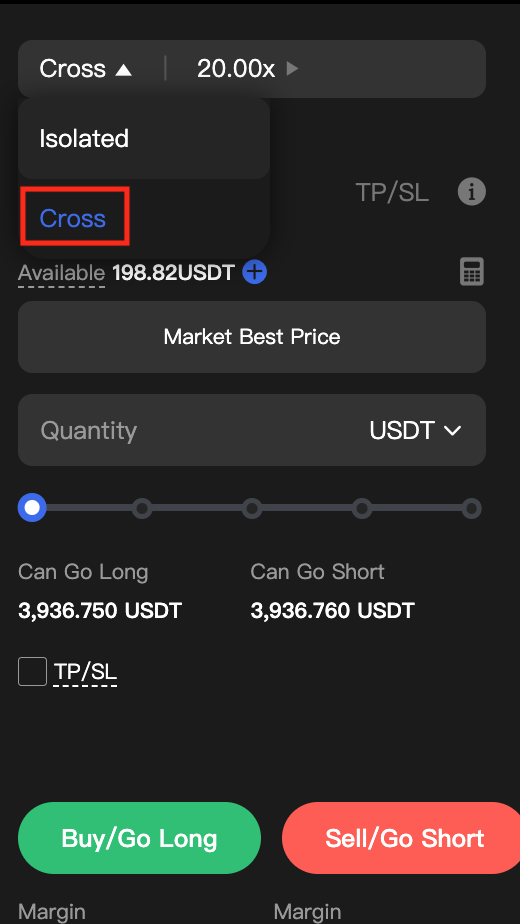Set slider to the middle dot
Image resolution: width=520 pixels, height=924 pixels.
pos(252,509)
